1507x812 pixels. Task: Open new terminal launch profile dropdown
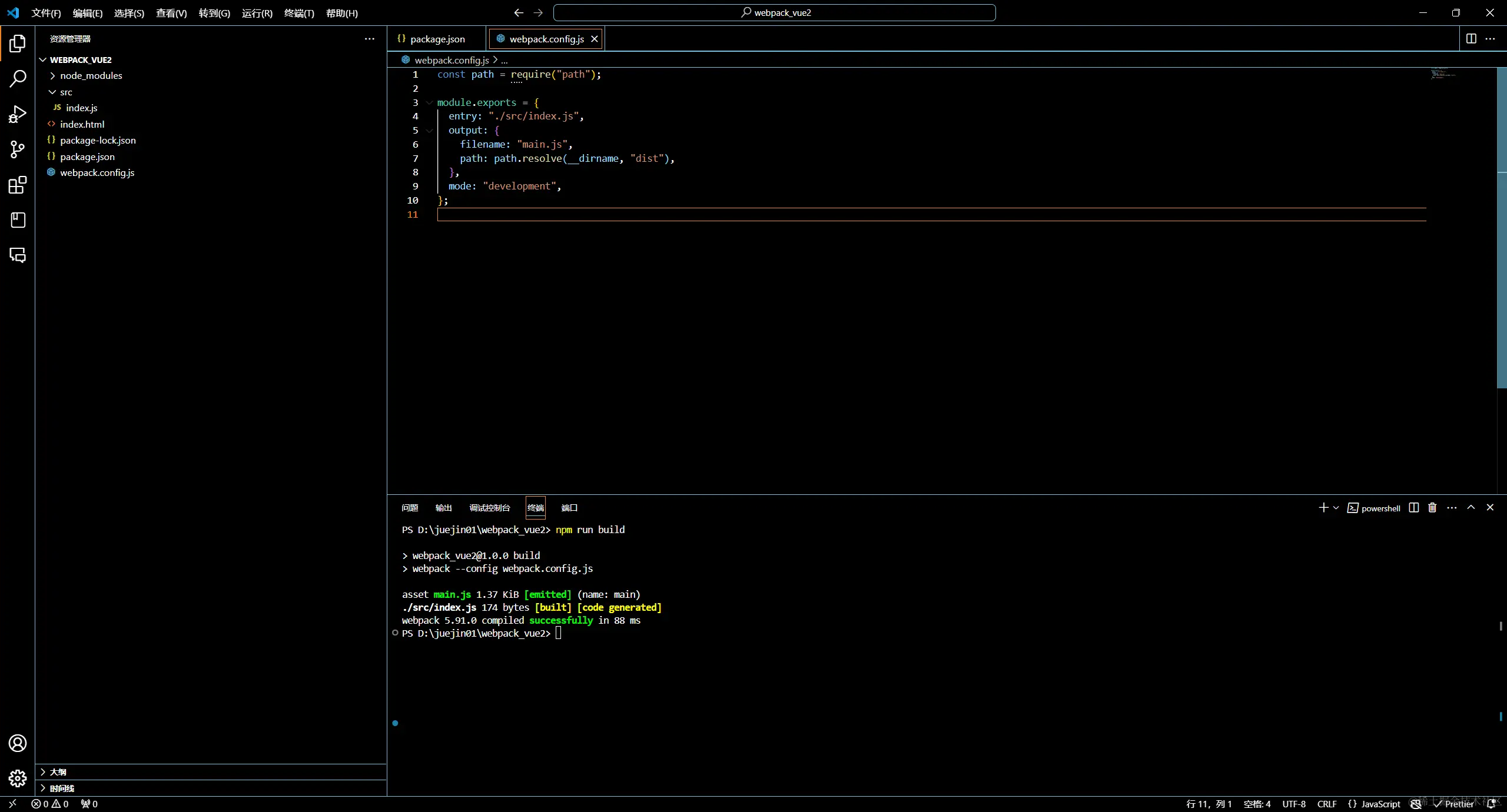click(1336, 508)
